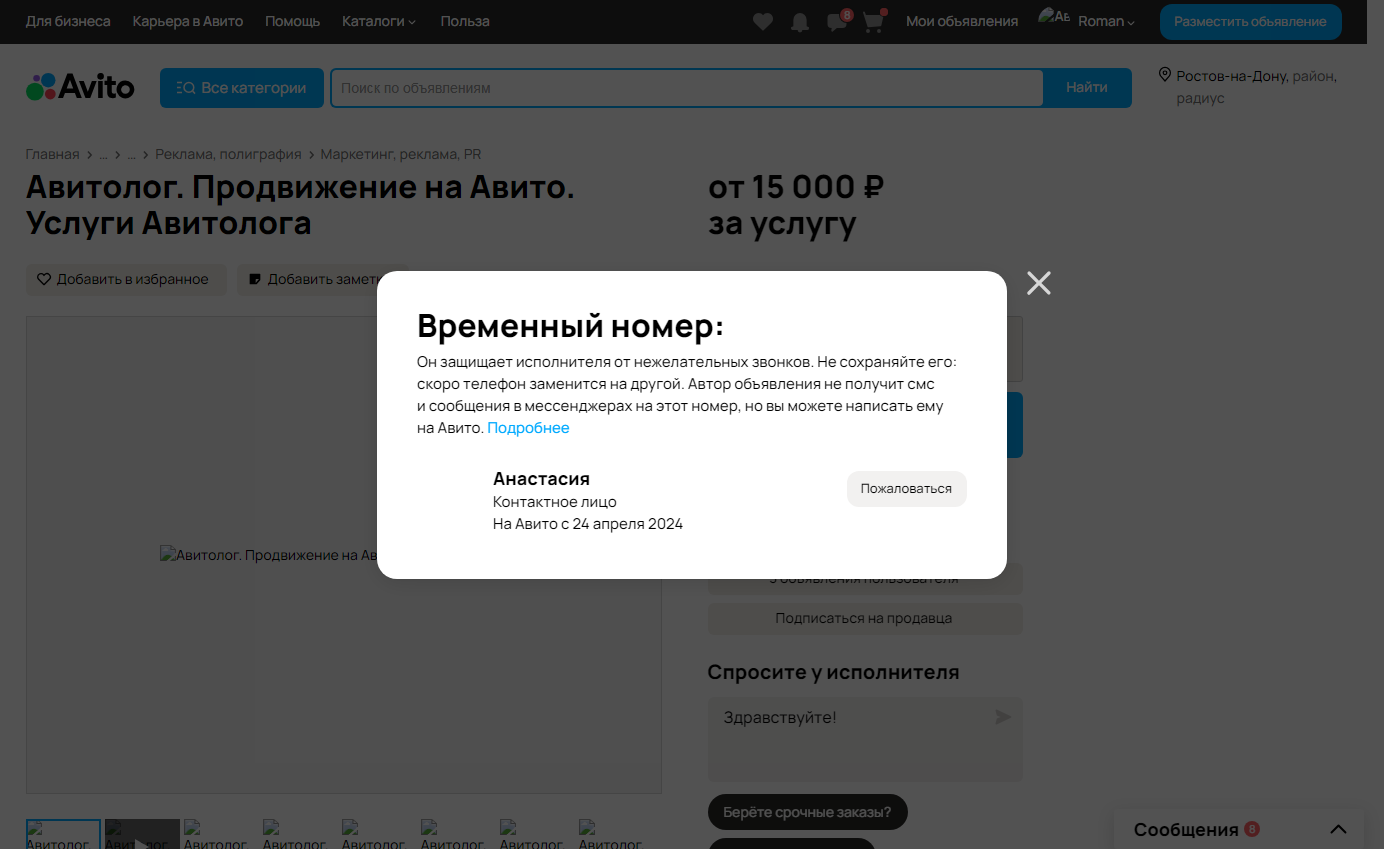Open messages chat icon with badge
1384x849 pixels.
[x=838, y=21]
